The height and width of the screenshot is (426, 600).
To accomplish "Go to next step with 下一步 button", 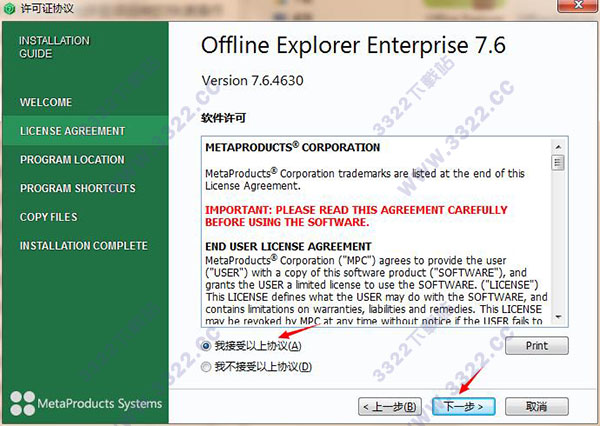I will pyautogui.click(x=463, y=406).
